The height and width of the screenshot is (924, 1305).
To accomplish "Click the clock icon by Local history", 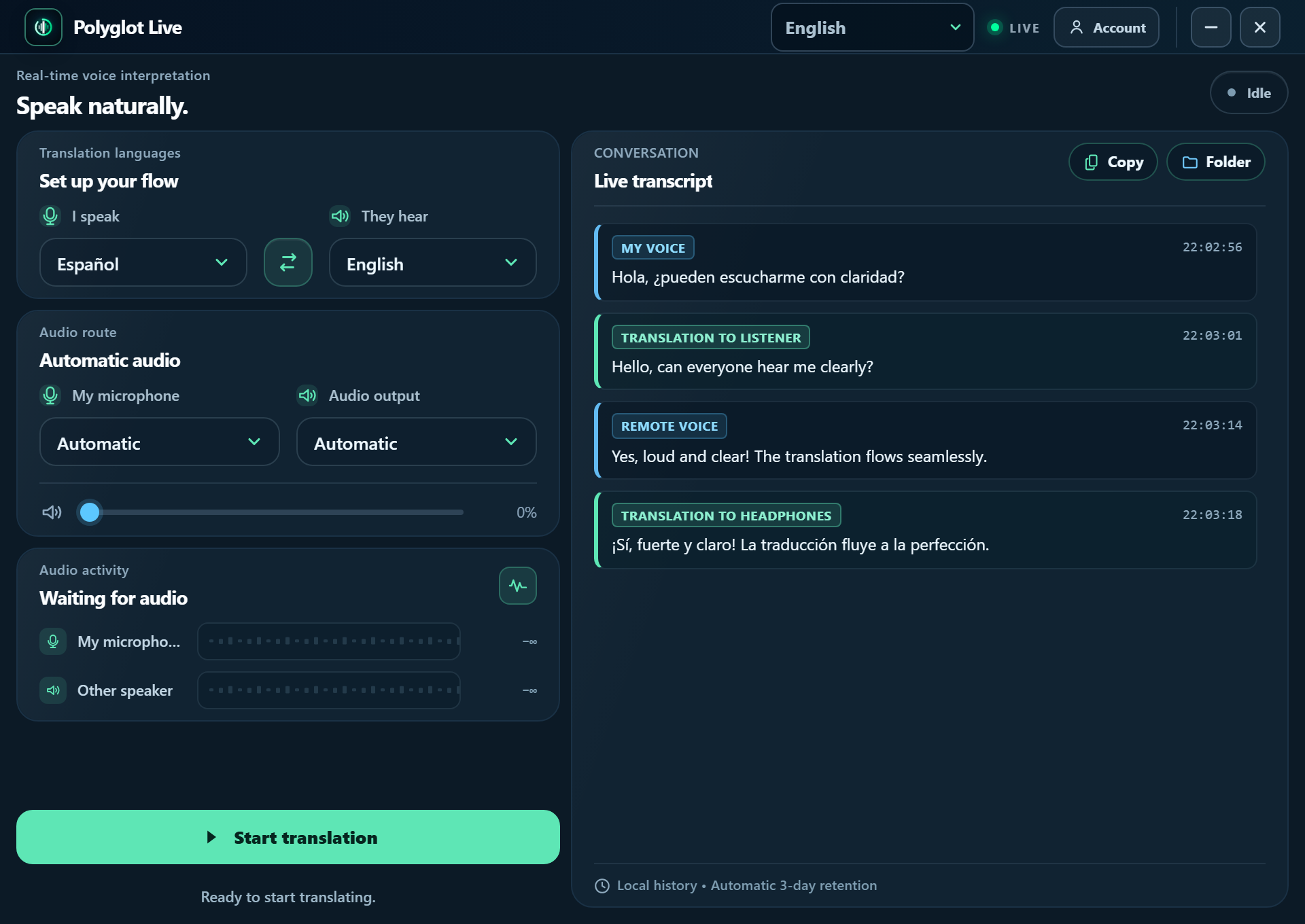I will (x=602, y=886).
